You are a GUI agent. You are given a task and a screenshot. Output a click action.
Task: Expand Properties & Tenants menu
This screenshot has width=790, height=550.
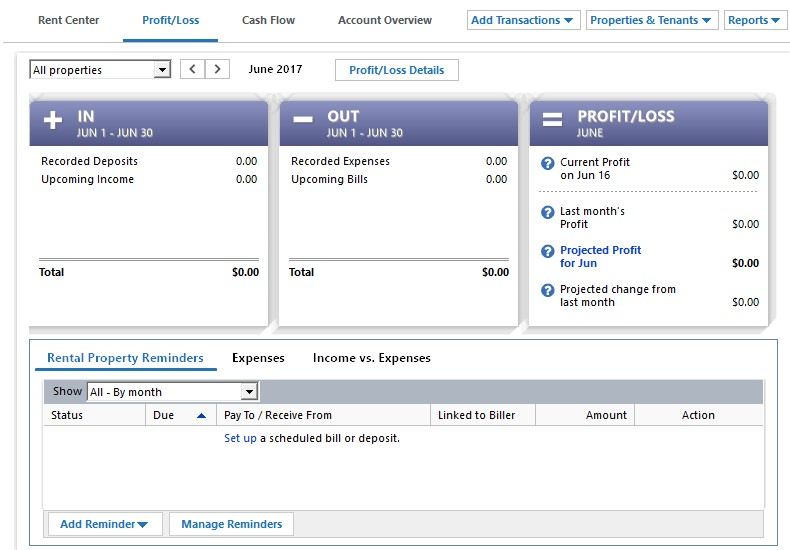[x=651, y=20]
